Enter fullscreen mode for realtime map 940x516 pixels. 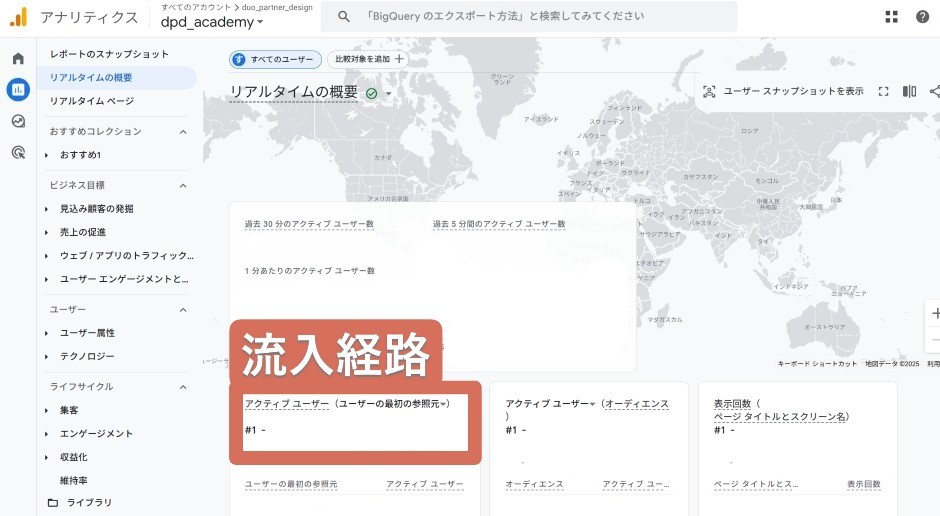click(883, 91)
